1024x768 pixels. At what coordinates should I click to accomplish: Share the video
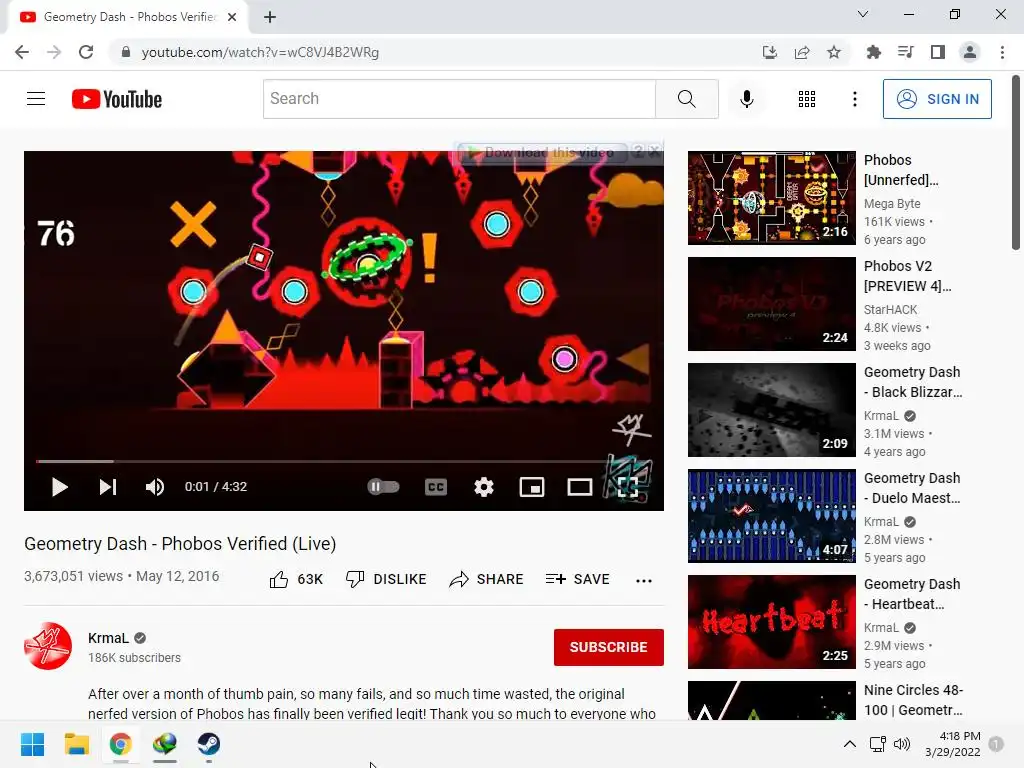point(487,579)
